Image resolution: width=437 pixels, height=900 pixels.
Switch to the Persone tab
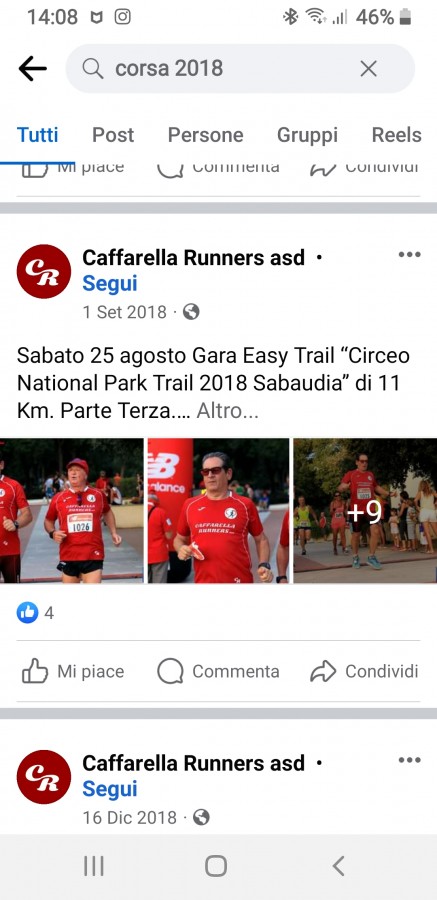pyautogui.click(x=206, y=135)
